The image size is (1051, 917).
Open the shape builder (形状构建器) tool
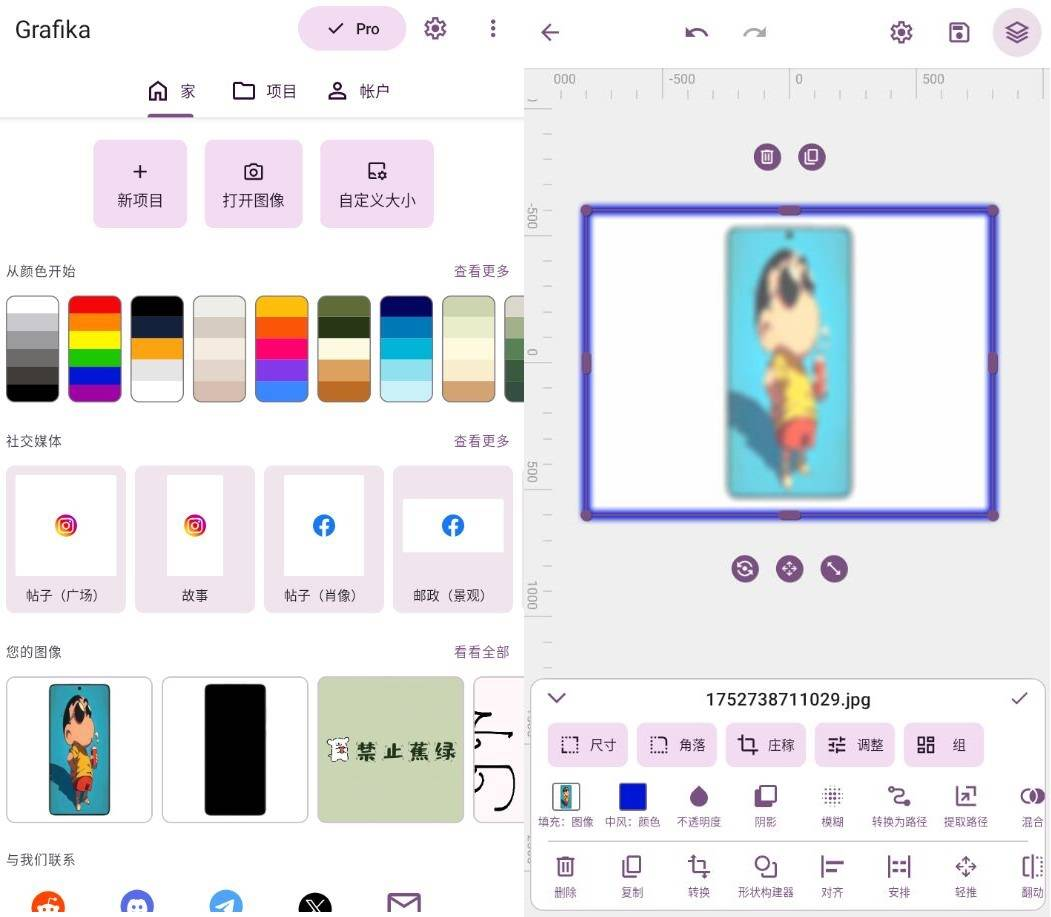765,867
